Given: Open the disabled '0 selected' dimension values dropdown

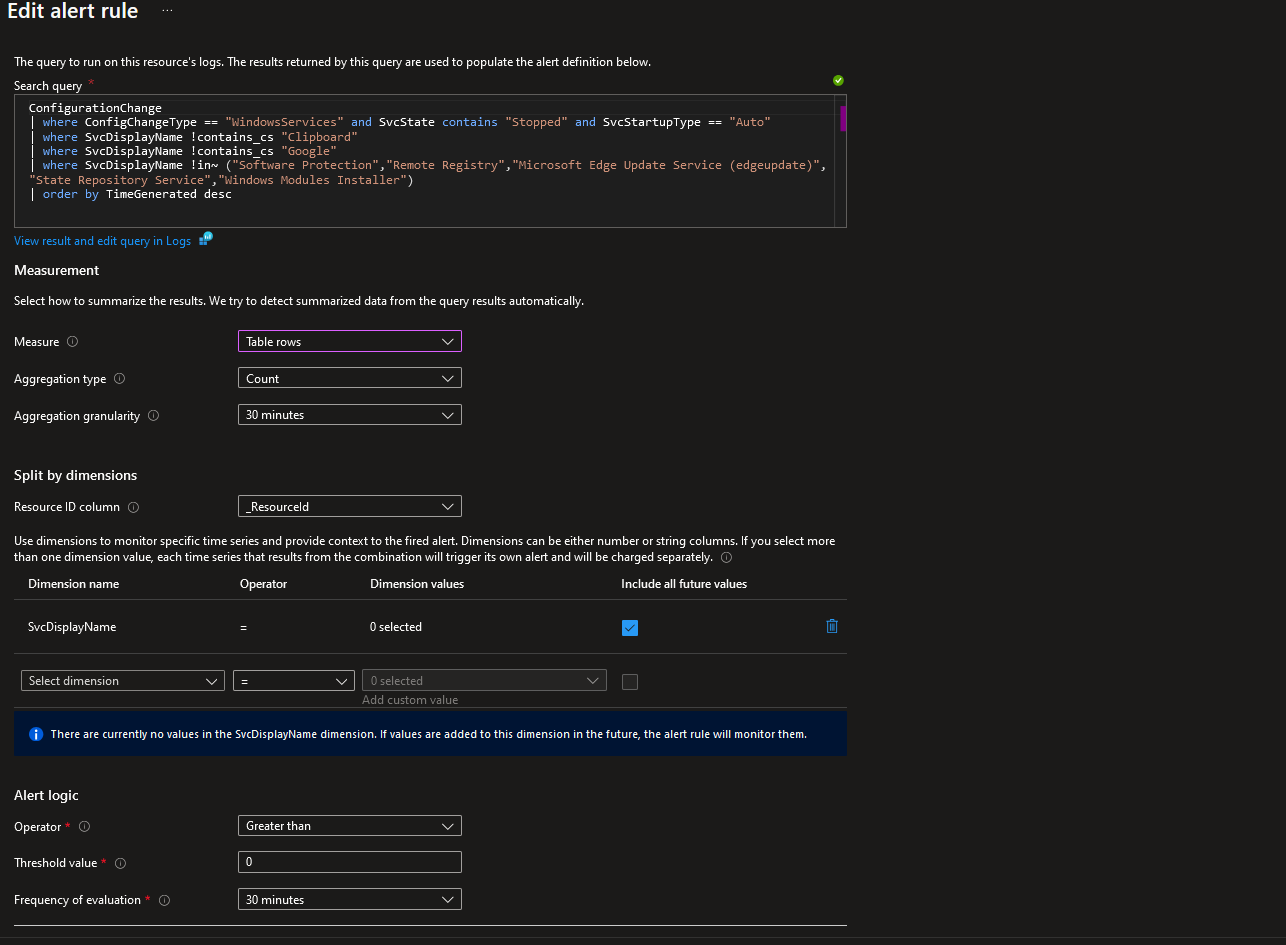Looking at the screenshot, I should pos(484,680).
